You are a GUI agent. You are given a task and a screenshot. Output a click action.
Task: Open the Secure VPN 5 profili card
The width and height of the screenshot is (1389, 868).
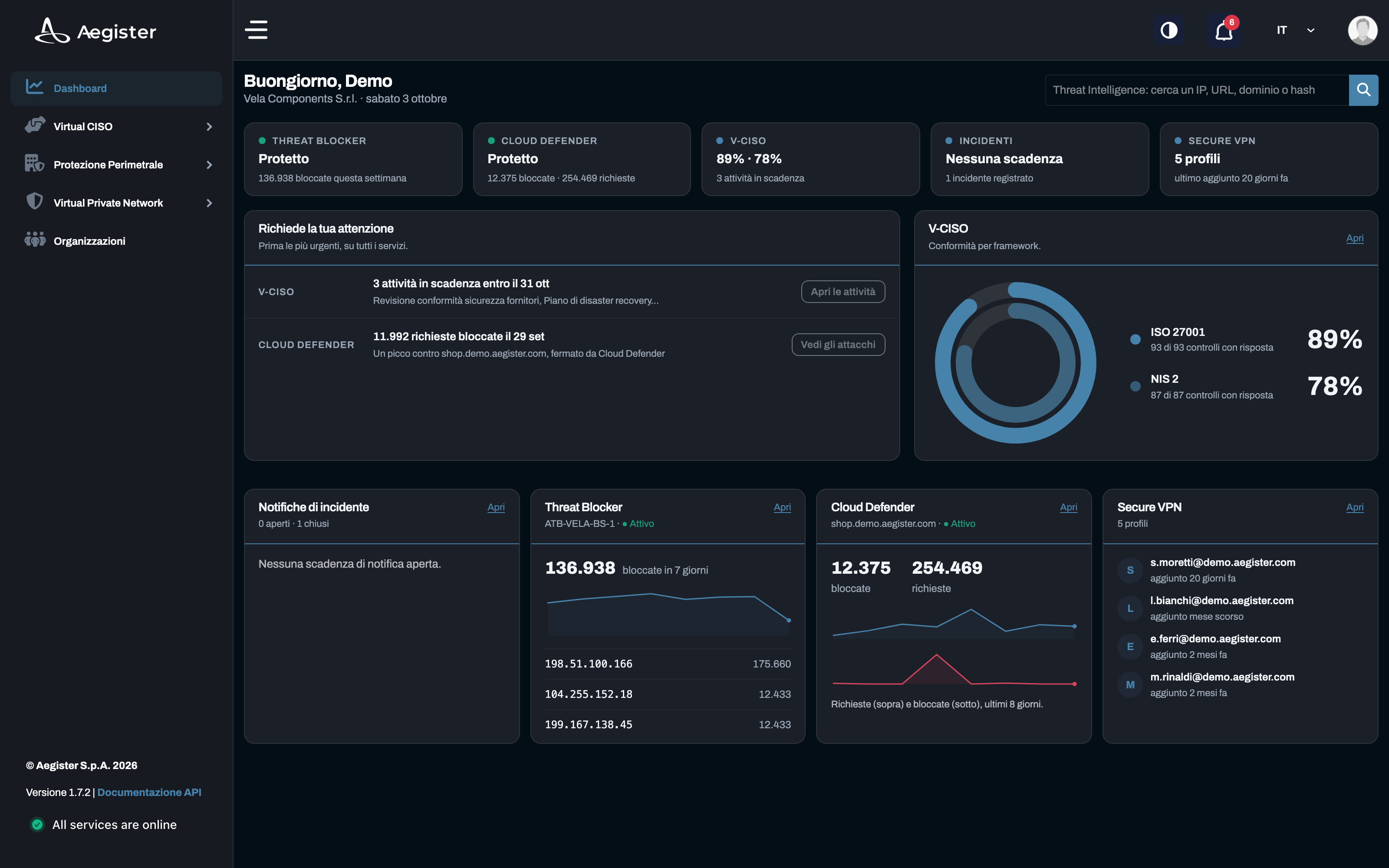click(1268, 159)
